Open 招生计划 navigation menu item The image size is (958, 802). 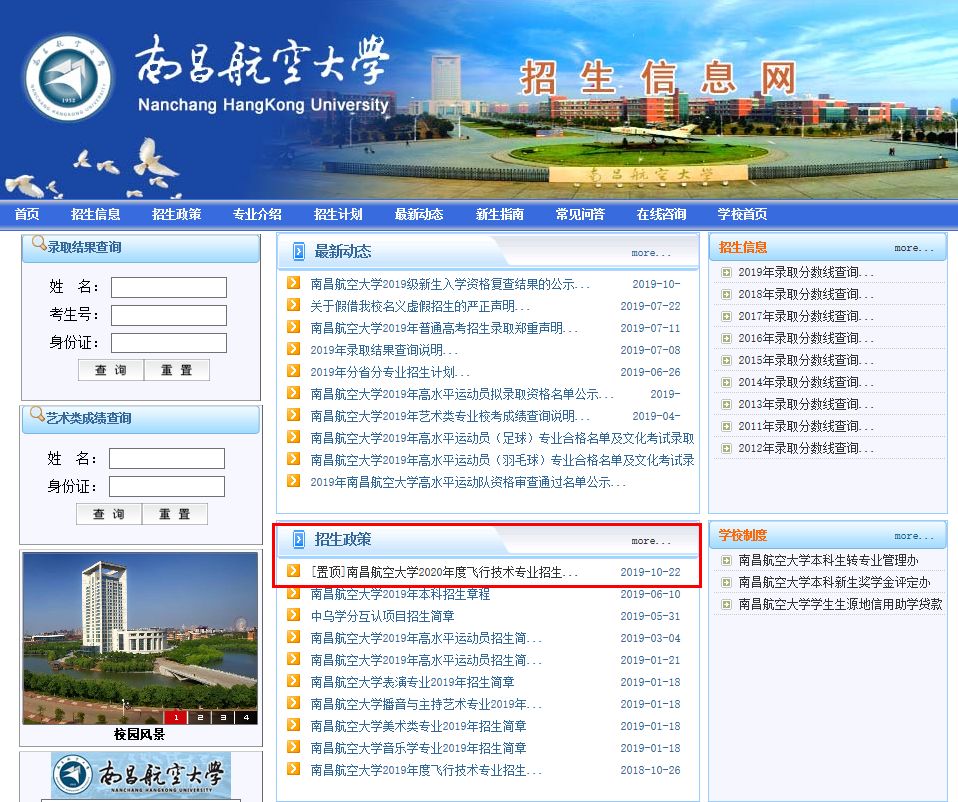tap(338, 214)
